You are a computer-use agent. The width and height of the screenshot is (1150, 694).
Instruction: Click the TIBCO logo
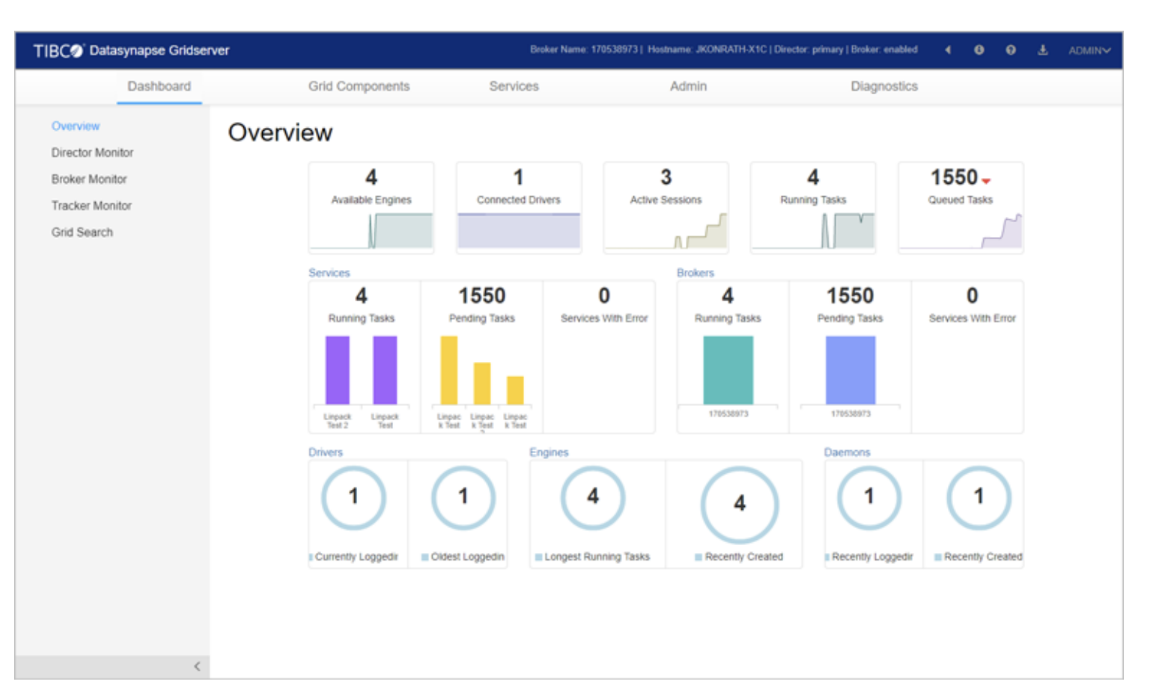[59, 51]
